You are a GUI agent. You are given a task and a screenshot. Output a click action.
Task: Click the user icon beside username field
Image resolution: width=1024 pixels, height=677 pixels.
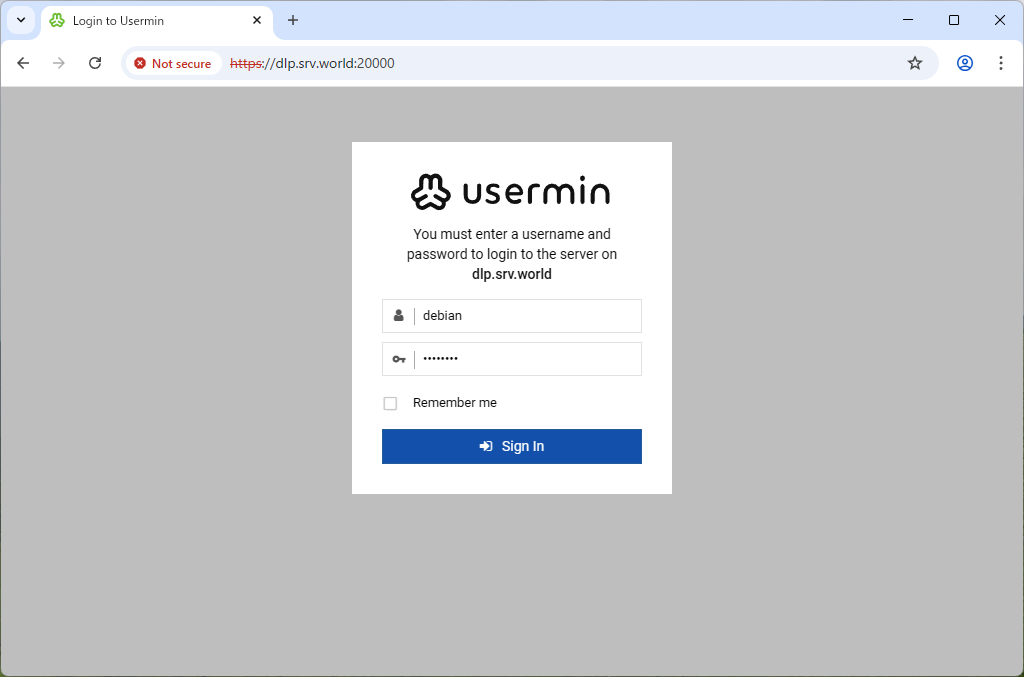point(398,316)
